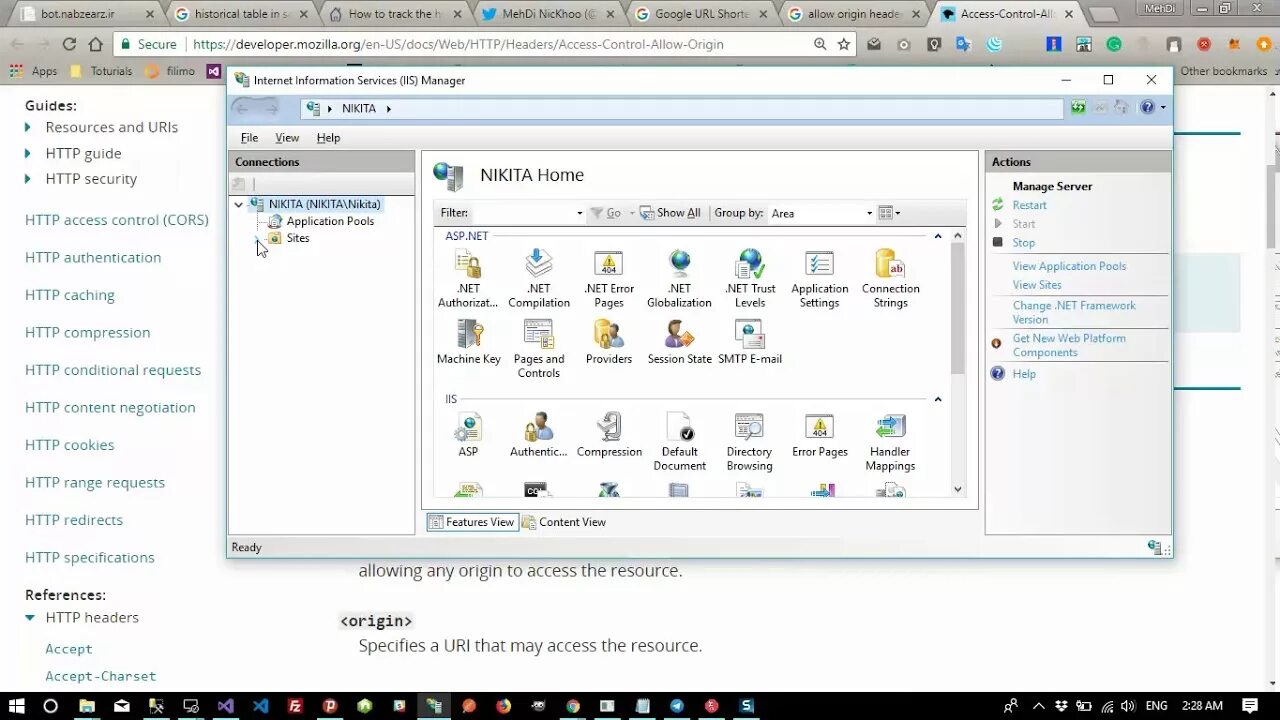Viewport: 1280px width, 720px height.
Task: Expand the Sites tree node
Action: [x=258, y=238]
